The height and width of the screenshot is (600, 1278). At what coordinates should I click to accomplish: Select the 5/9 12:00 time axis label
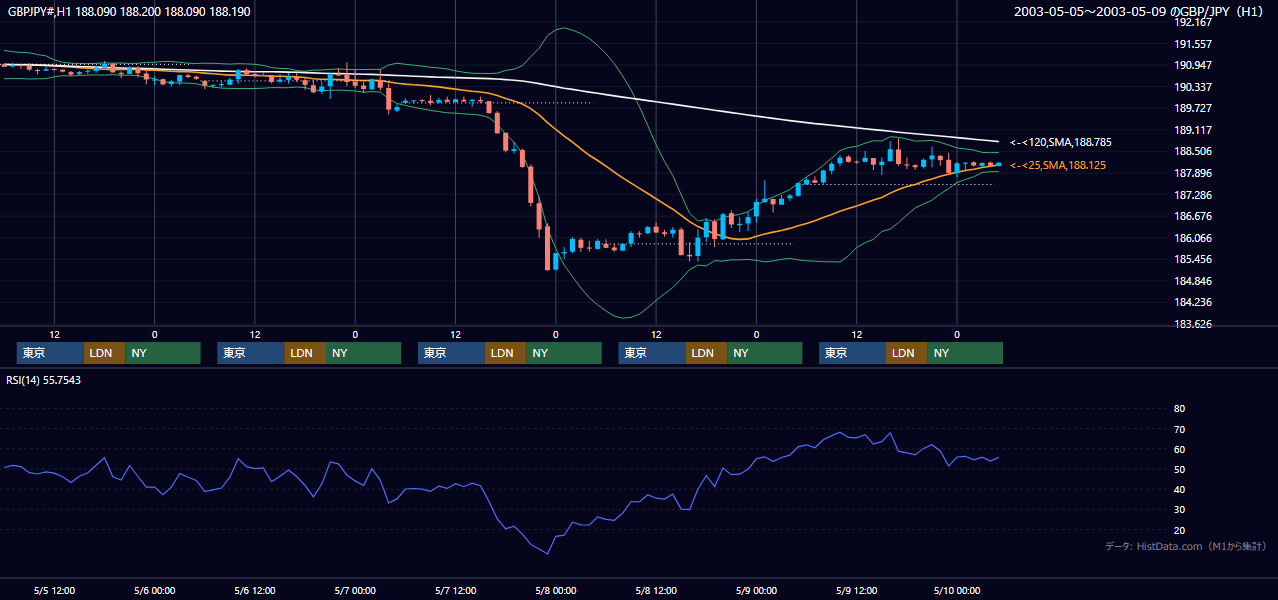point(857,590)
